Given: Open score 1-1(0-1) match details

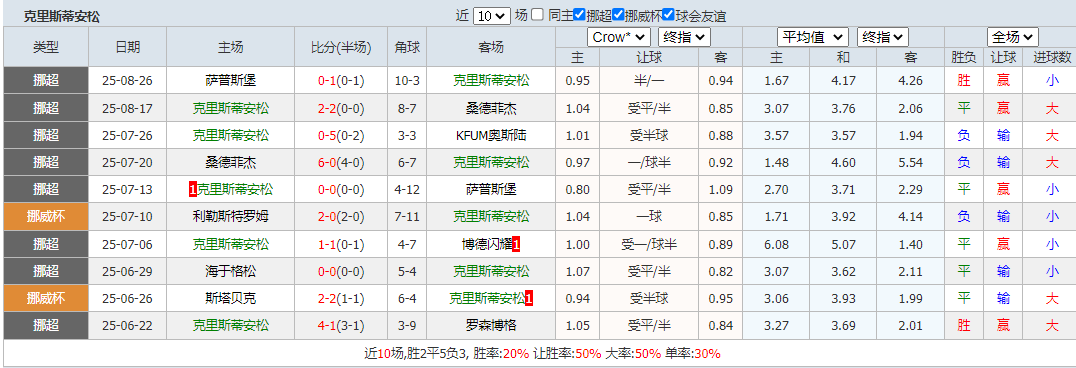Looking at the screenshot, I should tap(341, 244).
